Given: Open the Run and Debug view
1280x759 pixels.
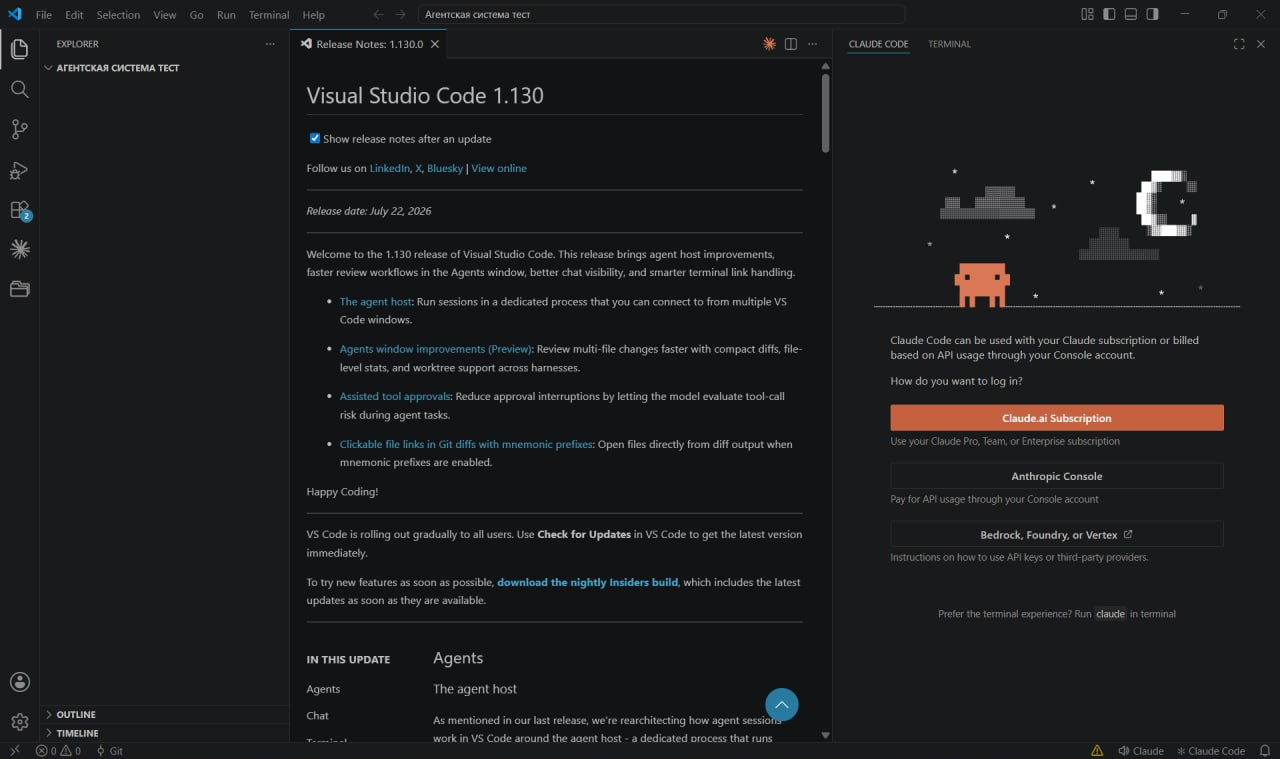Looking at the screenshot, I should 19,169.
